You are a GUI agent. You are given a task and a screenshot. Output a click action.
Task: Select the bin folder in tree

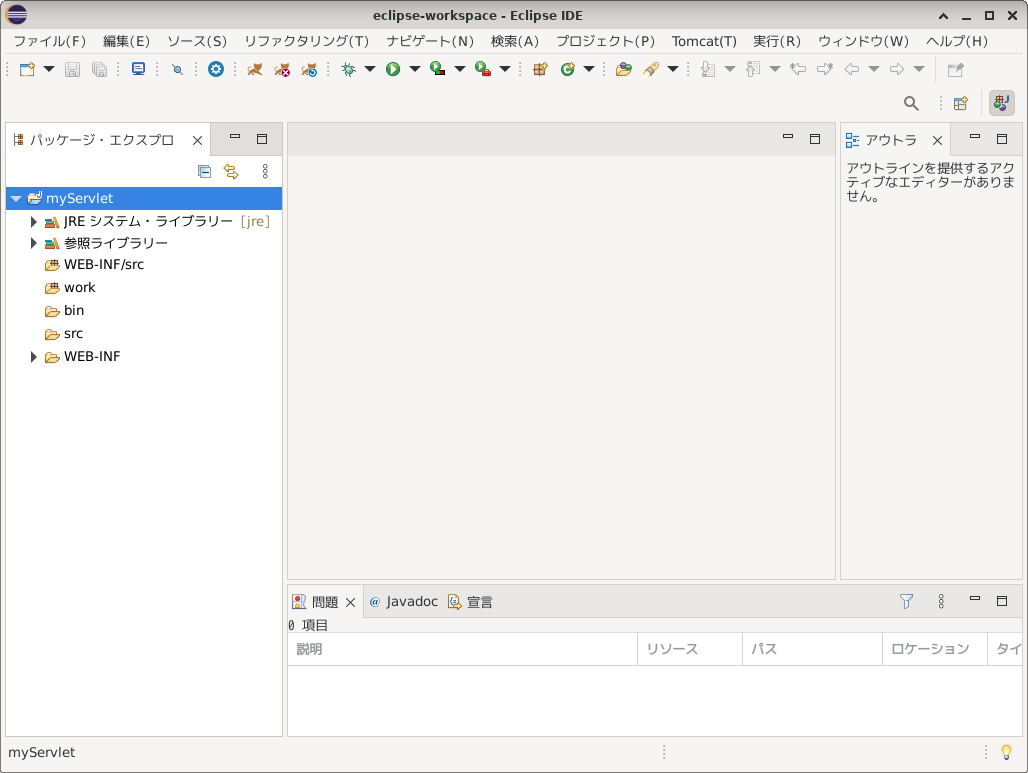[64, 311]
